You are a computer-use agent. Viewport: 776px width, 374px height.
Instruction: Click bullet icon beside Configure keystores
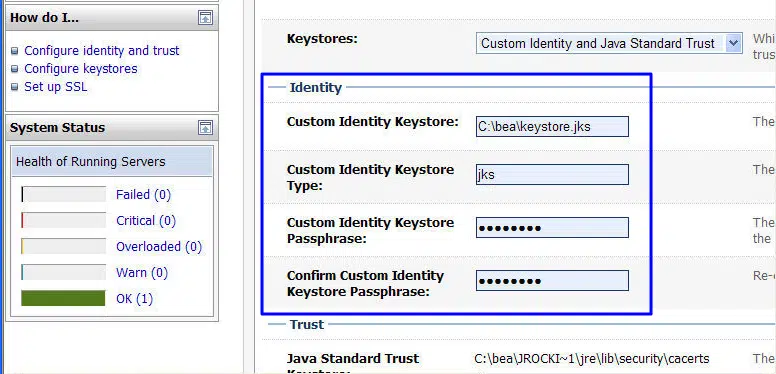tap(14, 69)
